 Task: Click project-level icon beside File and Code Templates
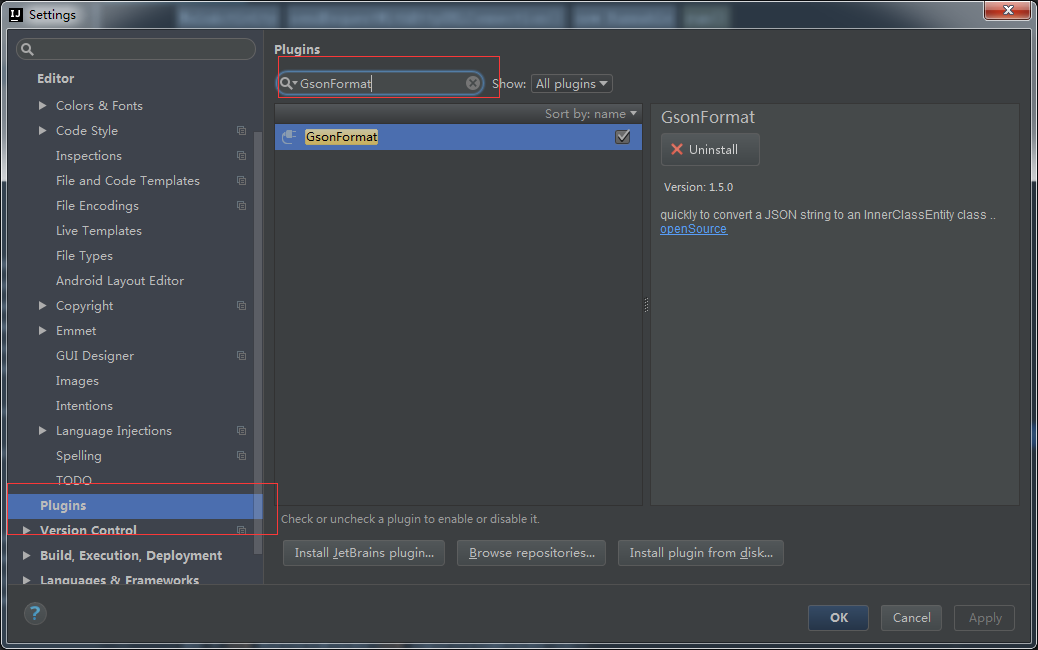pos(242,181)
